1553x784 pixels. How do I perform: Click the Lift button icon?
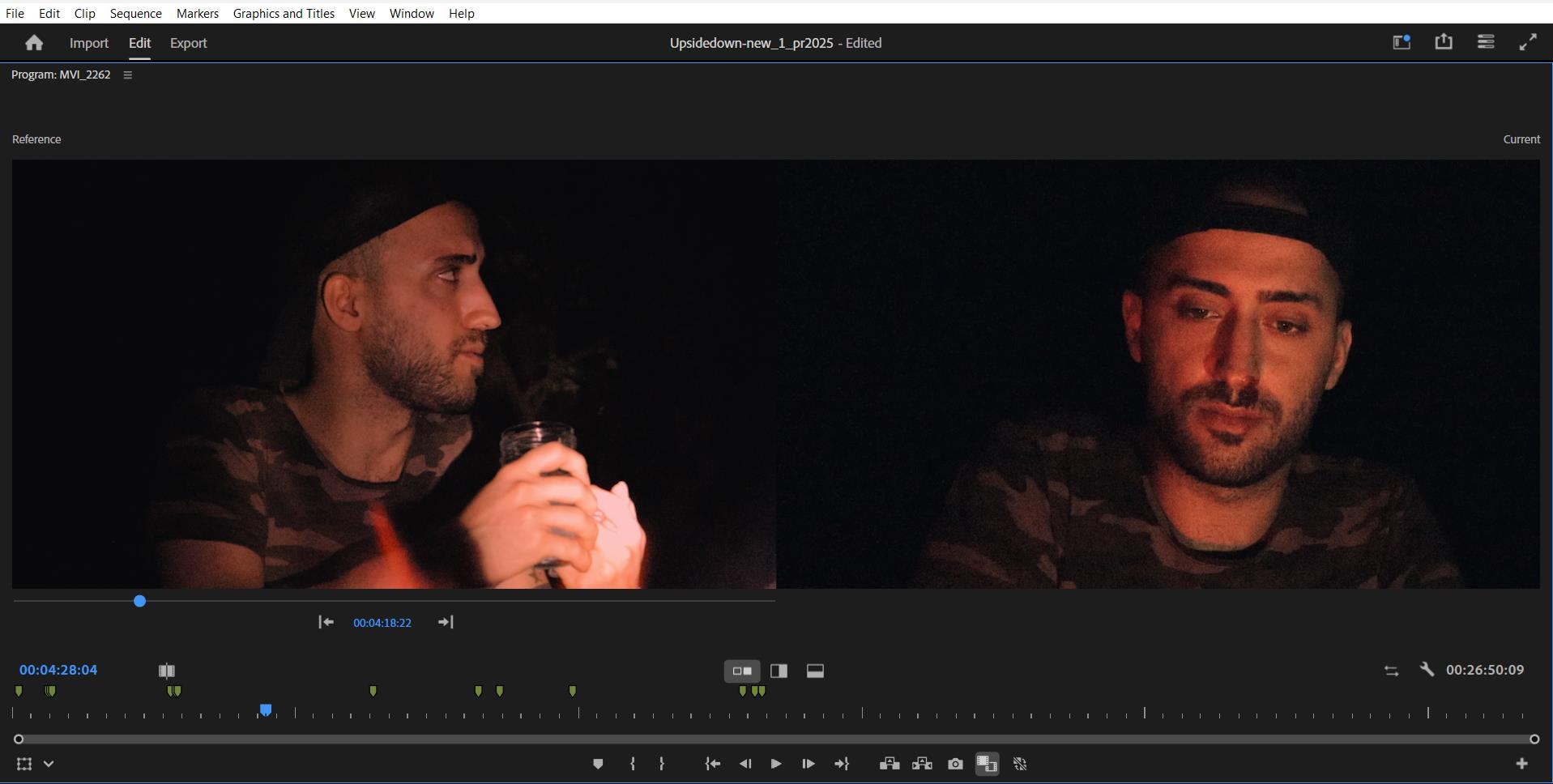tap(890, 764)
